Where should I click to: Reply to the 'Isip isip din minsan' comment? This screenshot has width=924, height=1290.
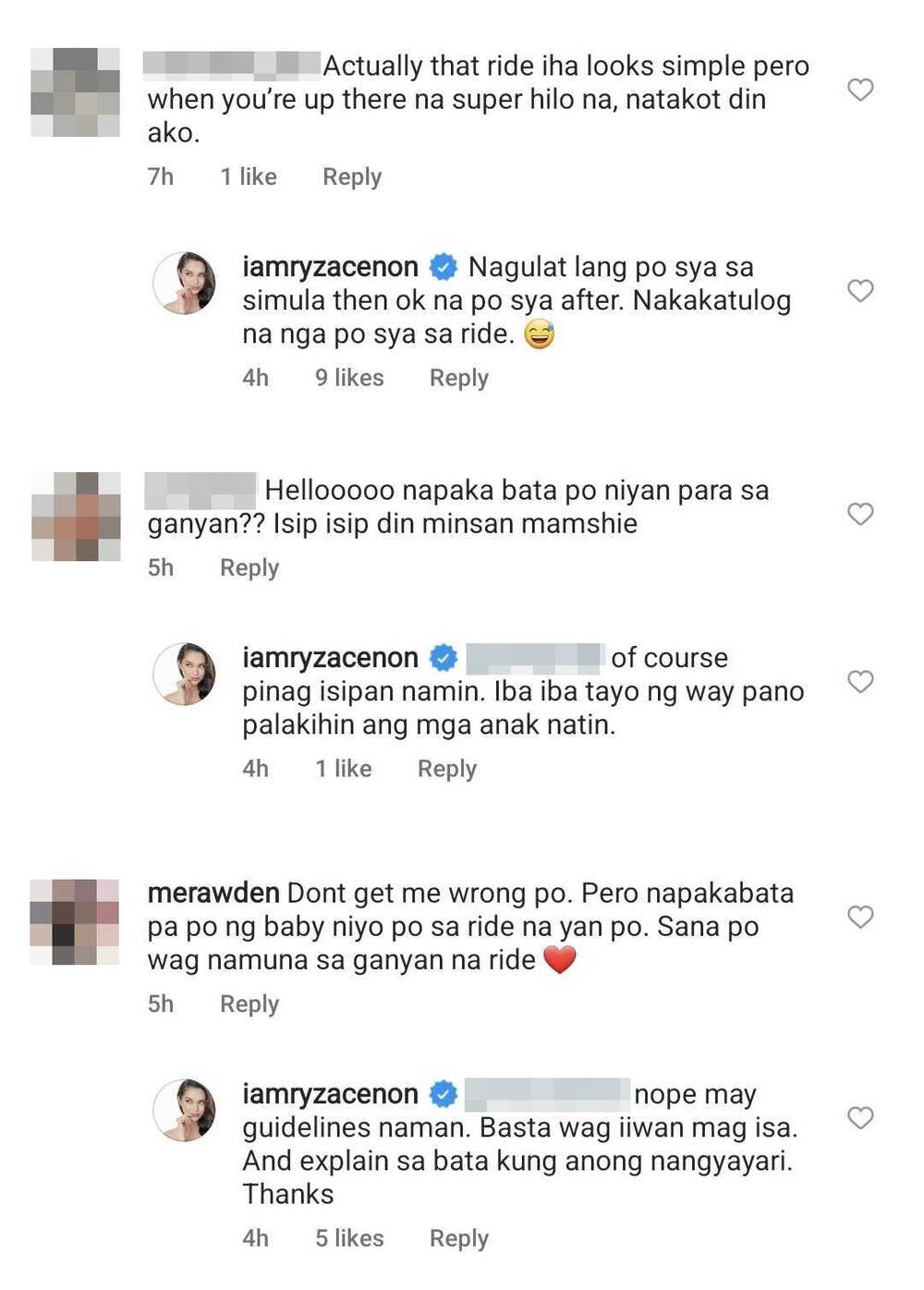(x=249, y=567)
